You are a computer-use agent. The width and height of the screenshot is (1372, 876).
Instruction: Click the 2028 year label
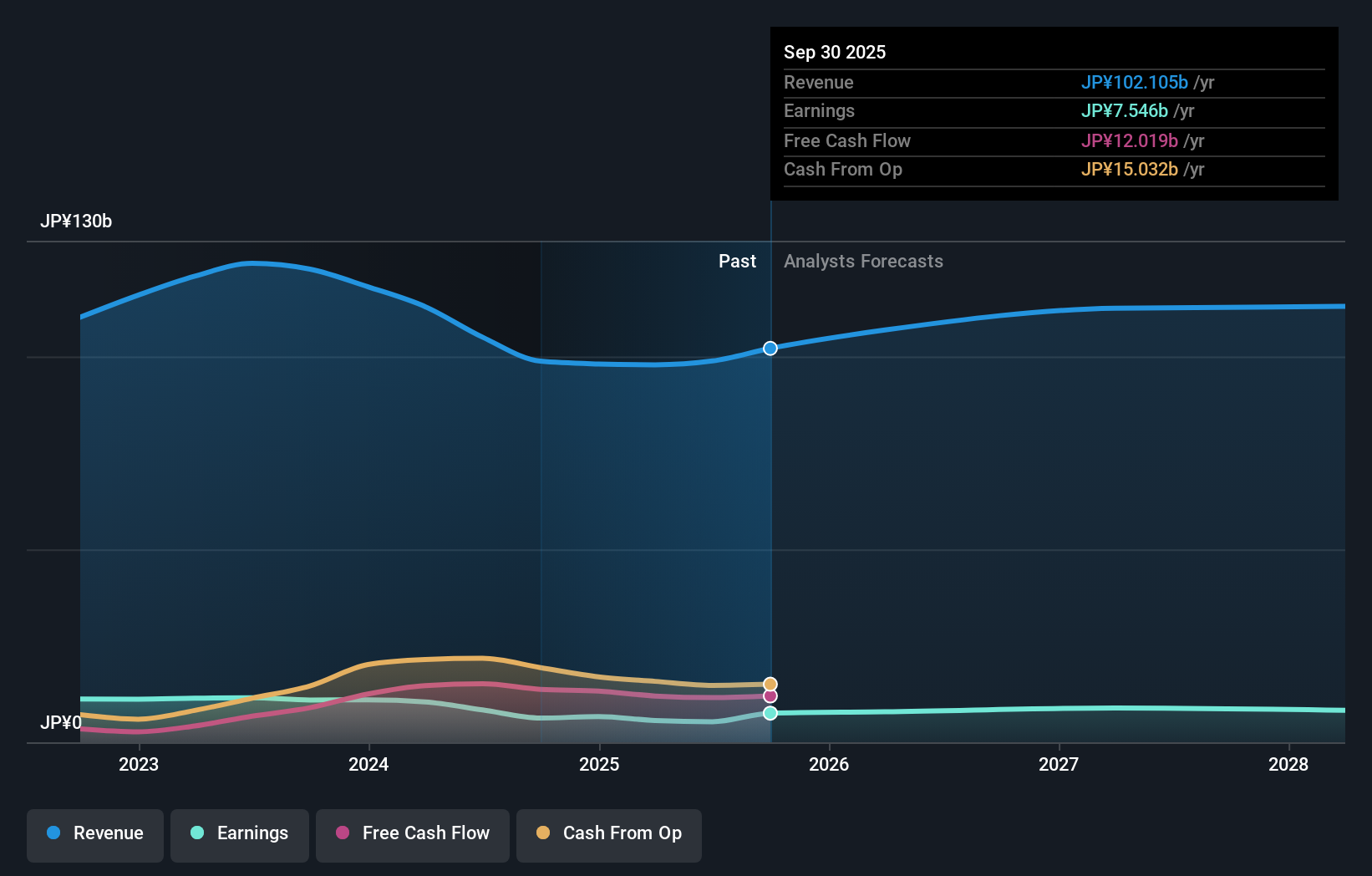[x=1289, y=764]
